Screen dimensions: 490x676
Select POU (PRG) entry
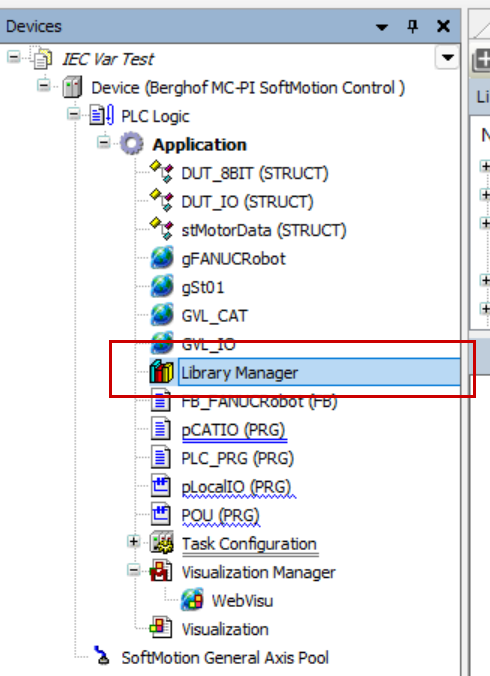[220, 515]
